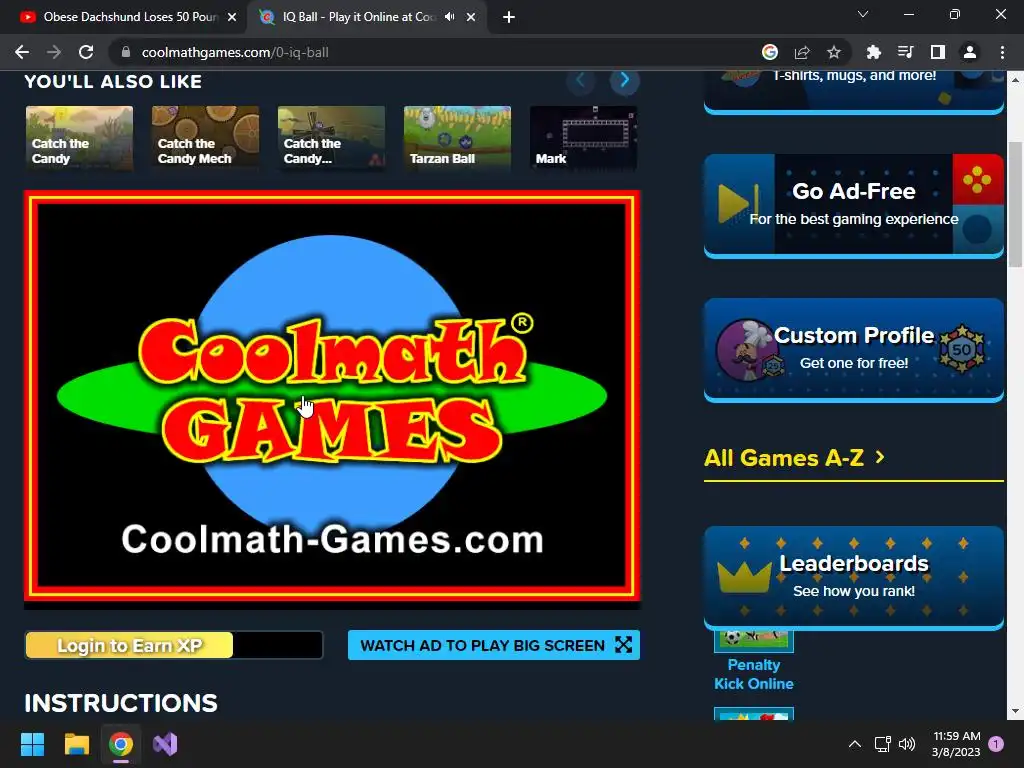Toggle the Chrome side panel
Viewport: 1024px width, 768px height.
tap(938, 52)
